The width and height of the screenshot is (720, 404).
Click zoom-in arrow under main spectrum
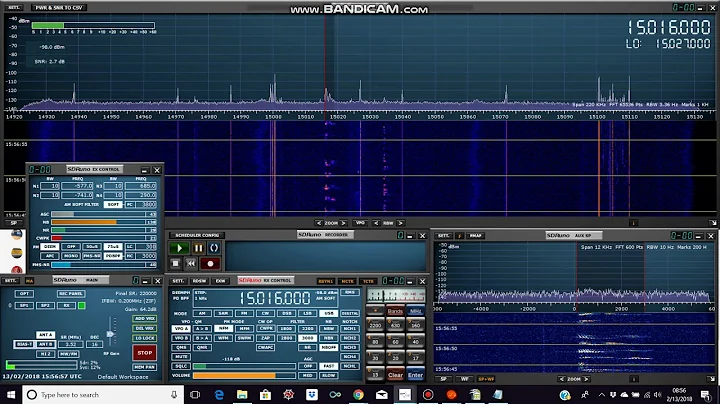point(343,223)
